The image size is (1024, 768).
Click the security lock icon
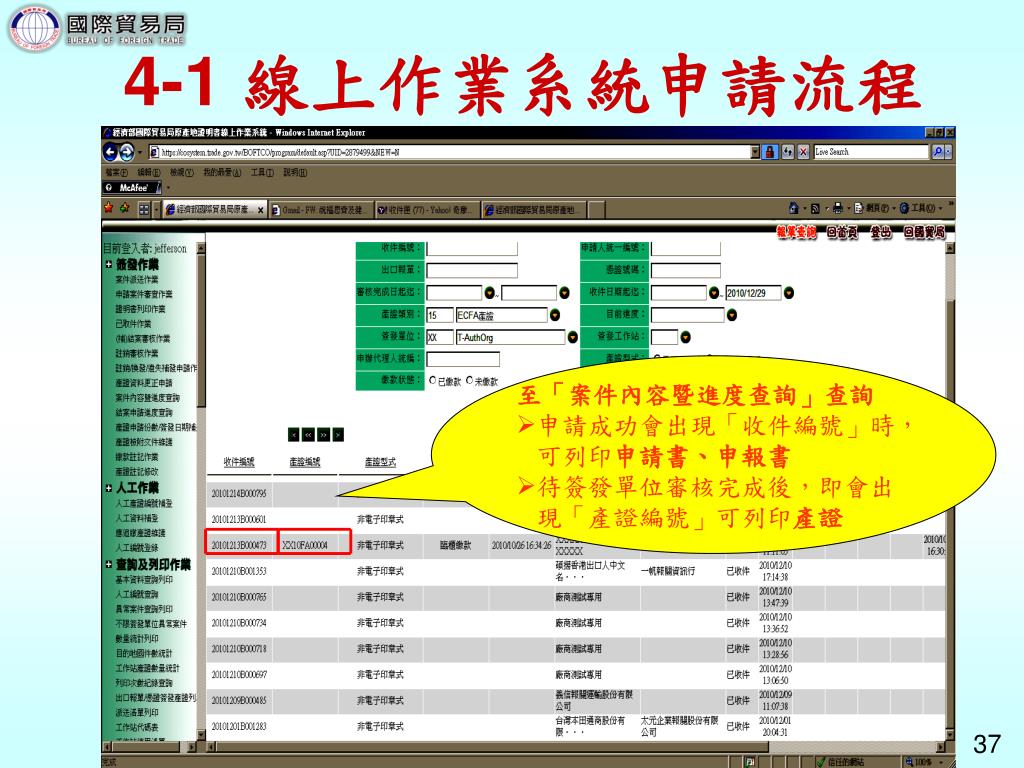pyautogui.click(x=770, y=152)
